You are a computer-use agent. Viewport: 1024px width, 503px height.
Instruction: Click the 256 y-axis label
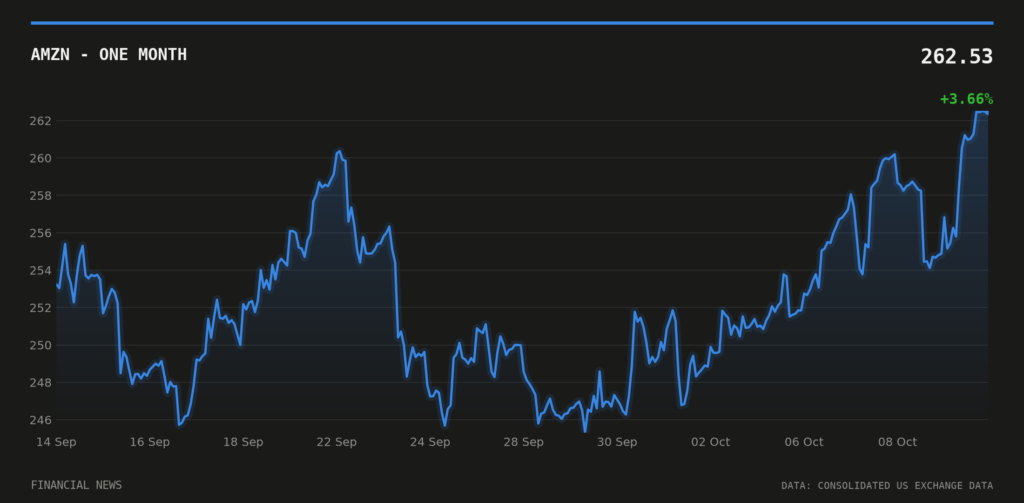[40, 233]
